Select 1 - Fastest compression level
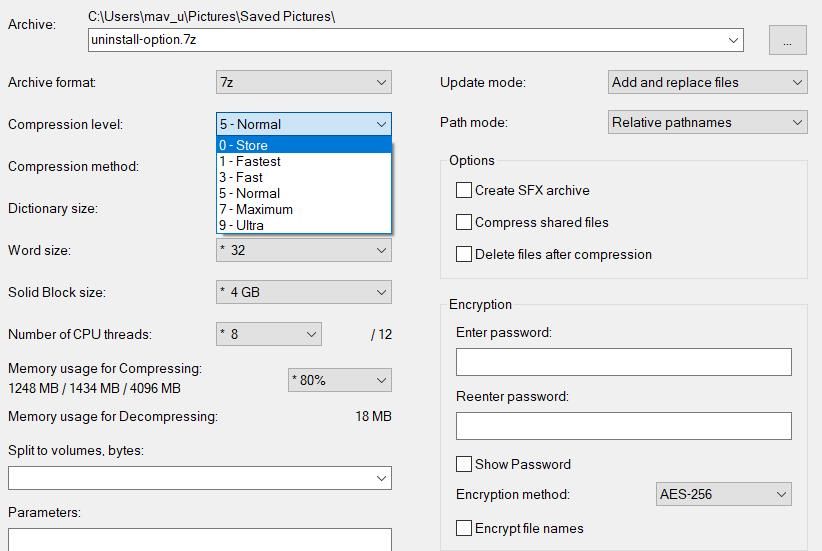Viewport: 822px width, 551px height. coord(304,161)
